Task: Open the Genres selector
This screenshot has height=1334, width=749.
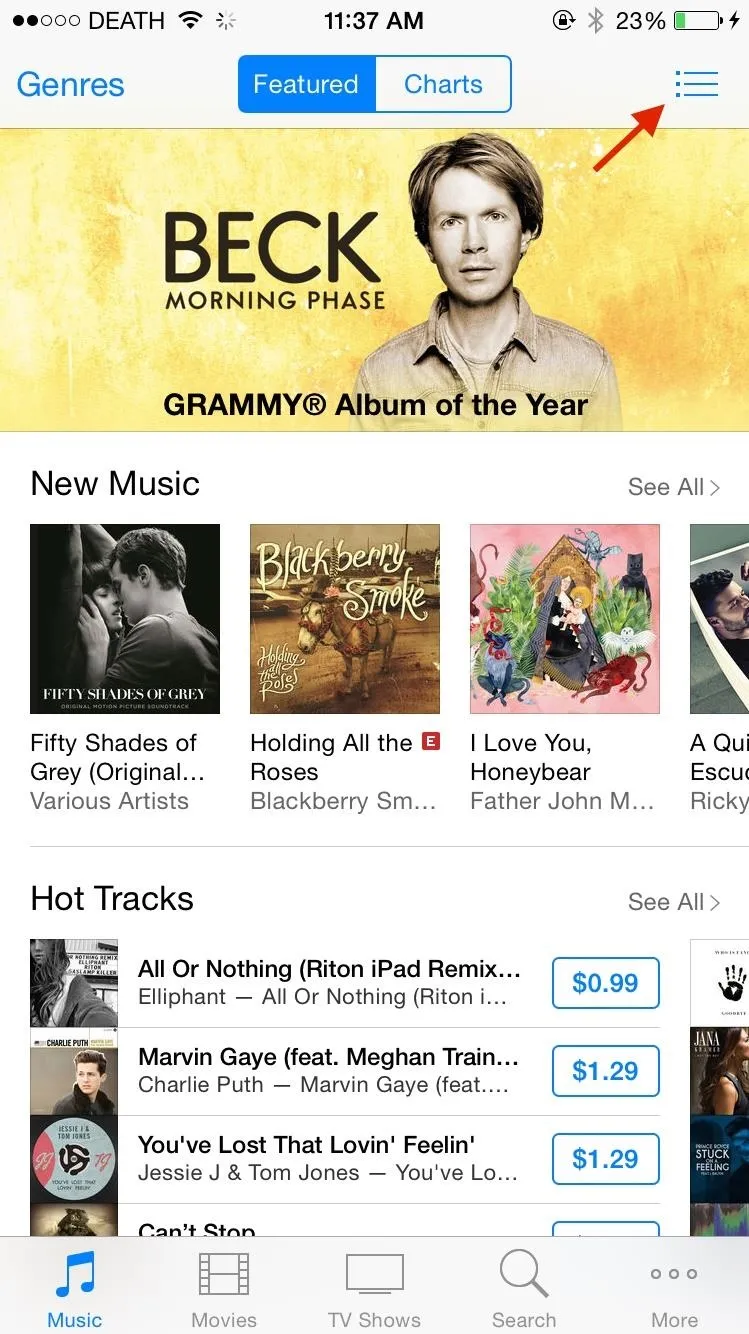Action: click(x=71, y=84)
